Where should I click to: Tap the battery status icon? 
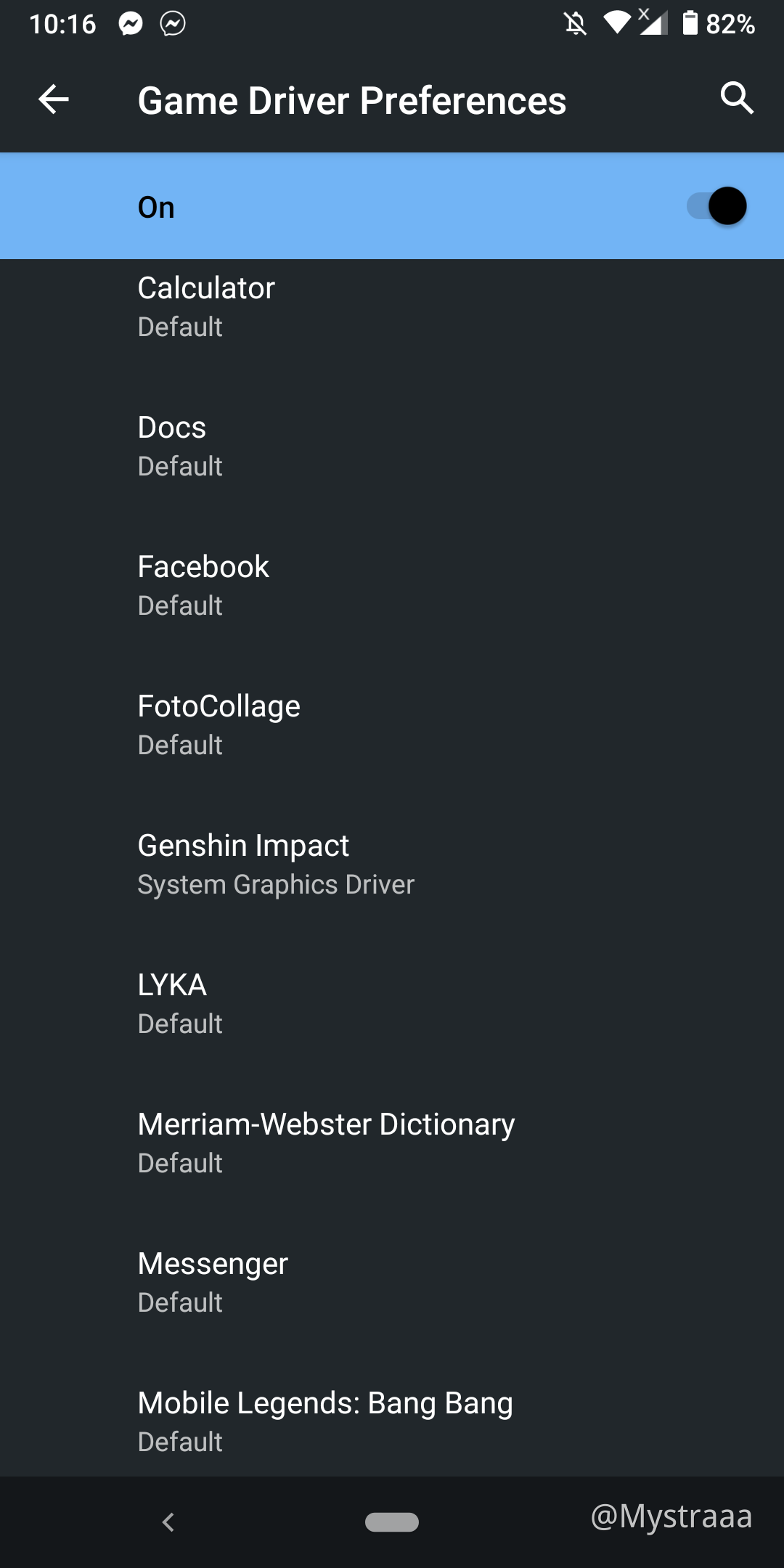(690, 23)
